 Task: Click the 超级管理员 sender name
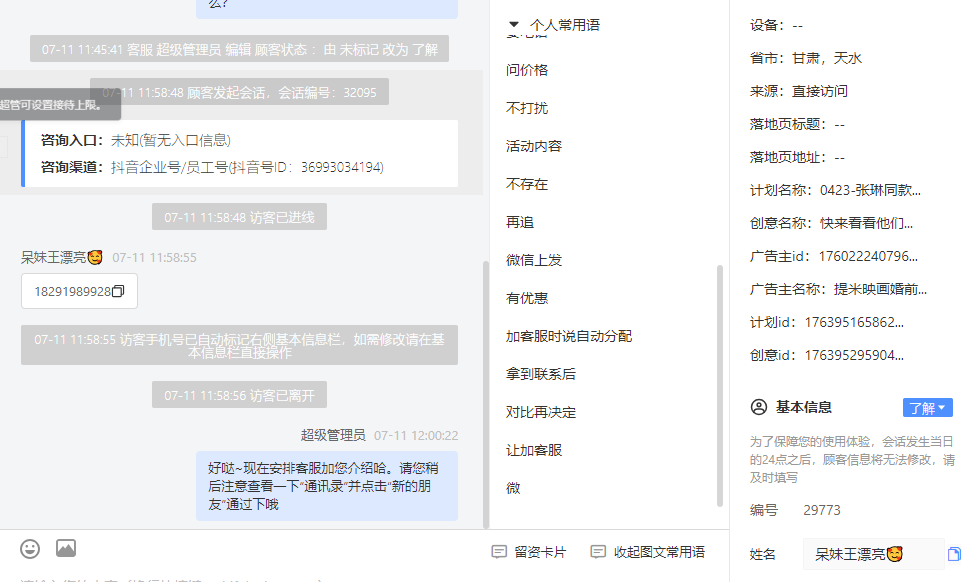[333, 435]
